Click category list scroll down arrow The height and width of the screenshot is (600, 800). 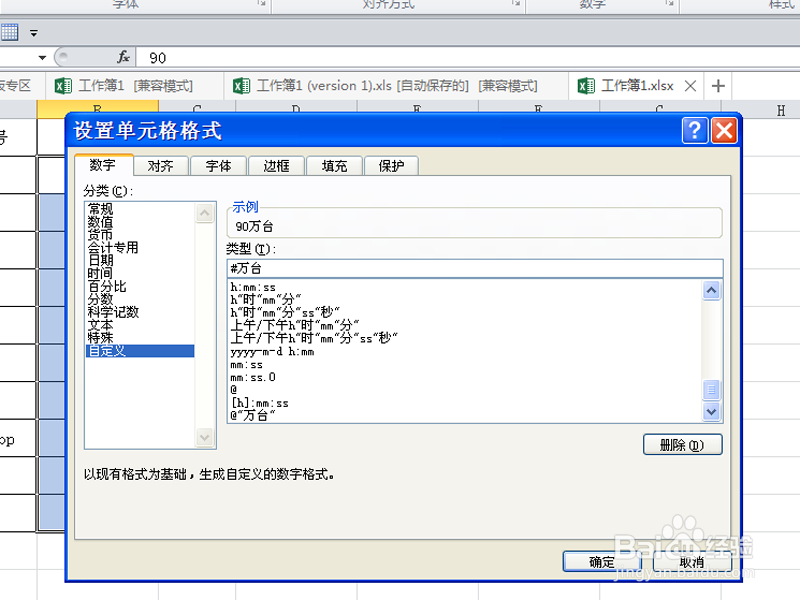pyautogui.click(x=205, y=437)
